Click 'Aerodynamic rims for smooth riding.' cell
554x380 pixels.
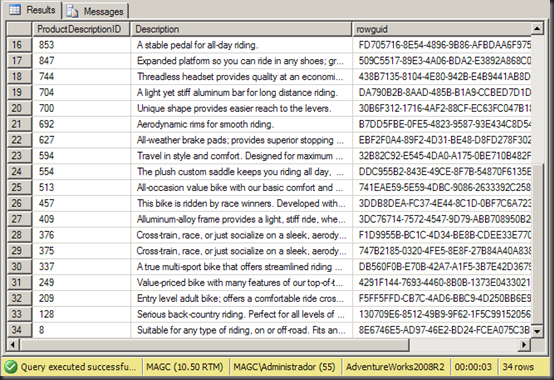tap(241, 124)
